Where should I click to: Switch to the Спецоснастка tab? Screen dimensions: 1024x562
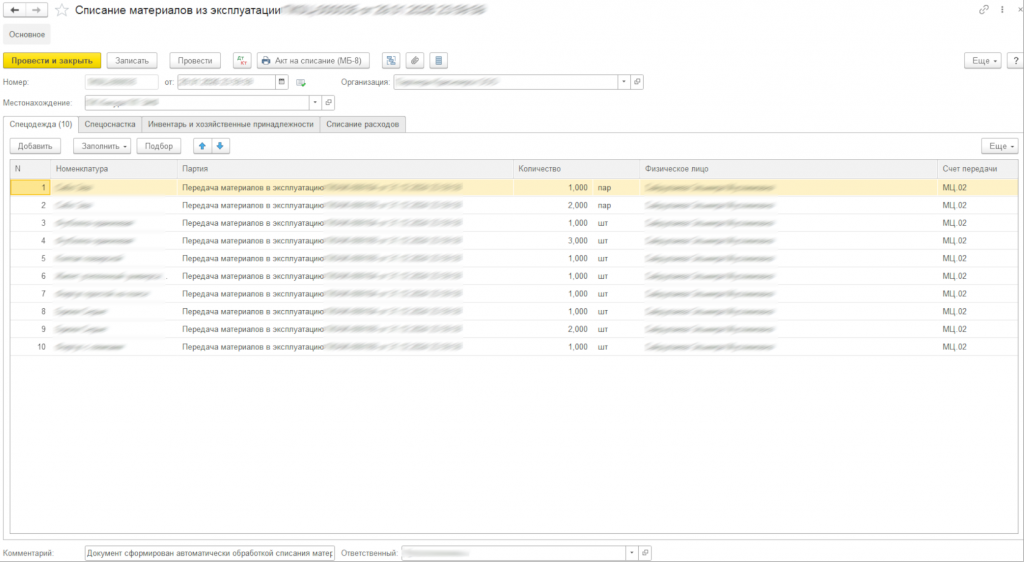pos(110,124)
